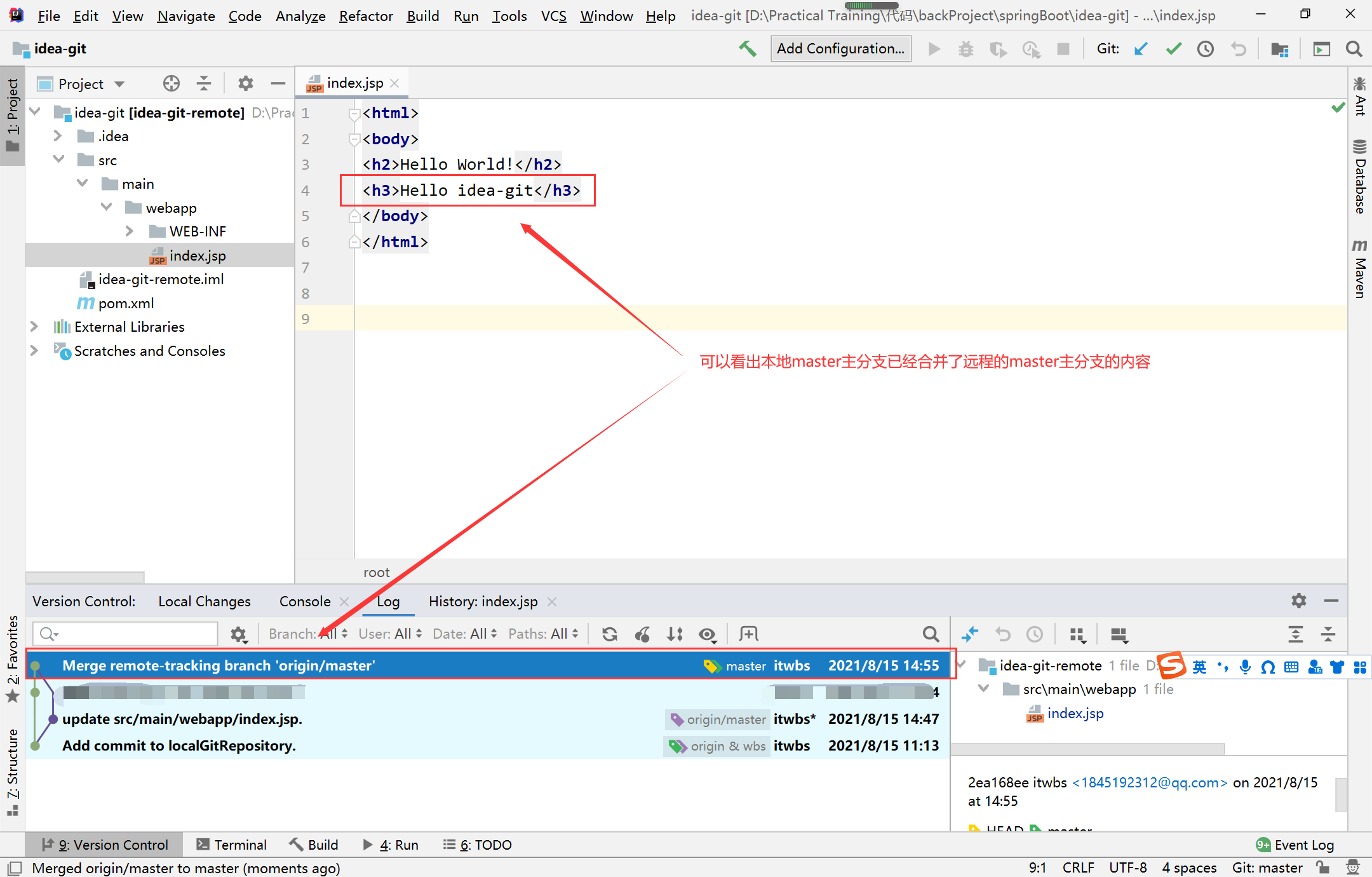Viewport: 1372px width, 877px height.
Task: Open the Maven side tool window
Action: coord(1359,269)
